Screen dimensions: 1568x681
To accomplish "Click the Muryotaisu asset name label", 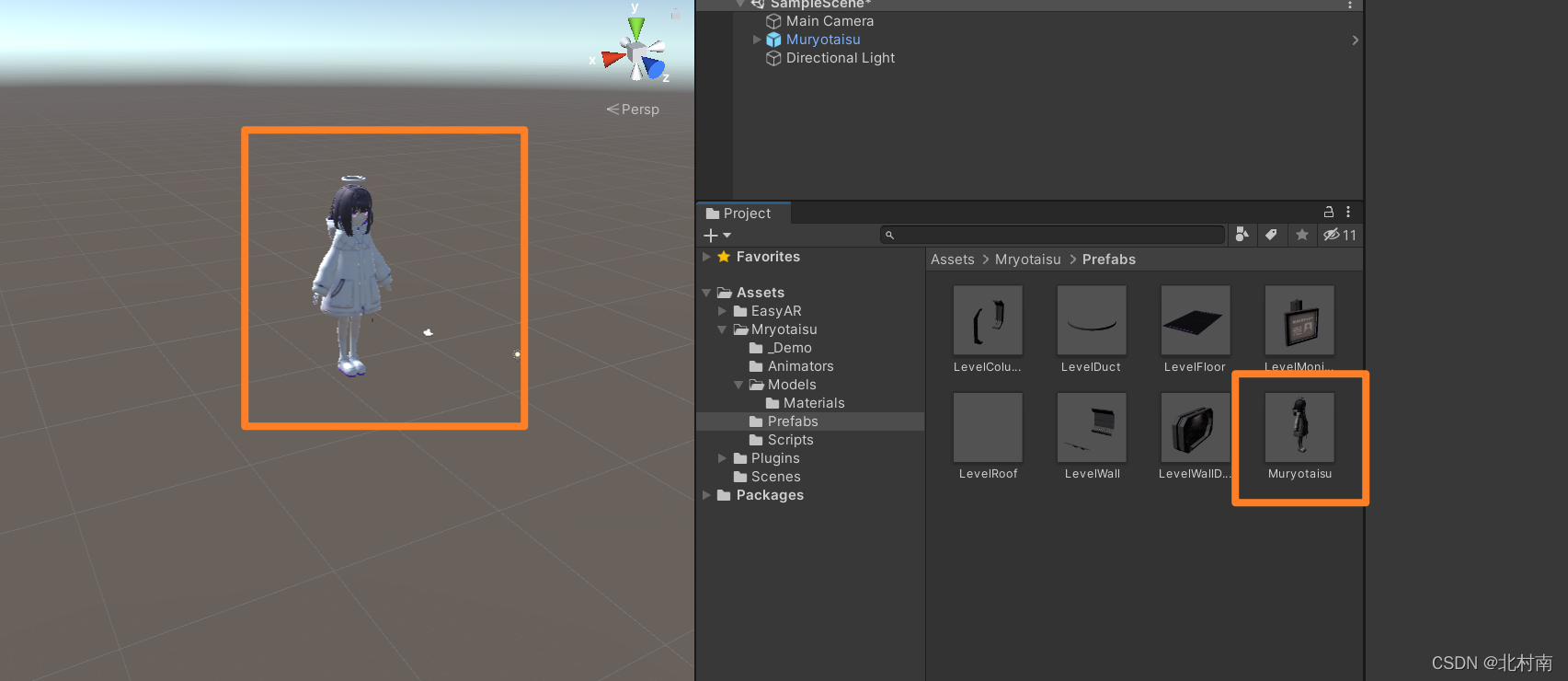I will (x=1299, y=474).
